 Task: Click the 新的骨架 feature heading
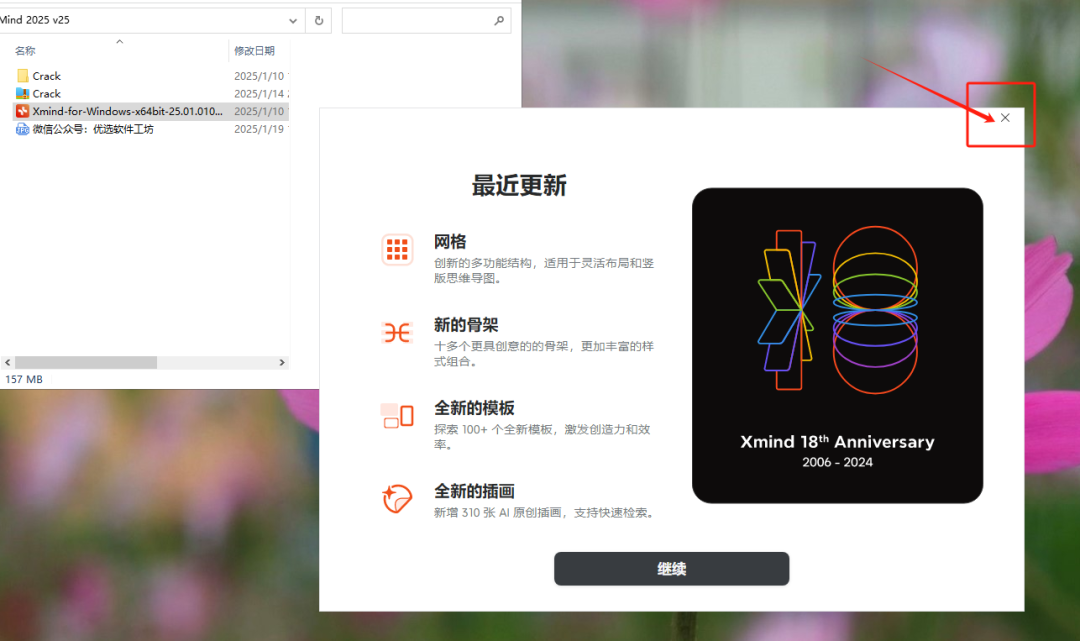coord(466,325)
